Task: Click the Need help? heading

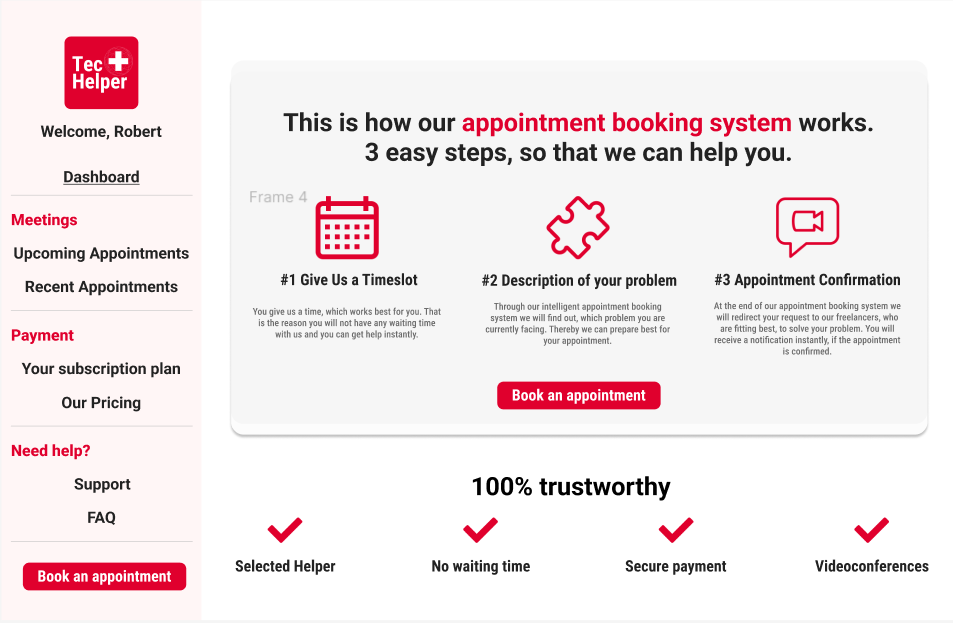Action: point(50,451)
